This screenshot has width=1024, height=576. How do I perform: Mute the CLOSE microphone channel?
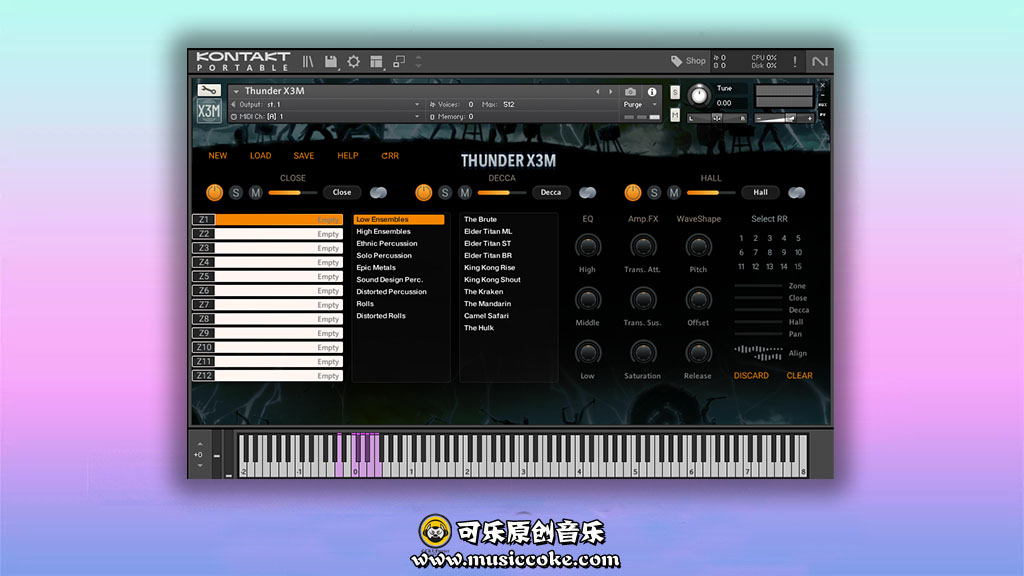tap(255, 193)
